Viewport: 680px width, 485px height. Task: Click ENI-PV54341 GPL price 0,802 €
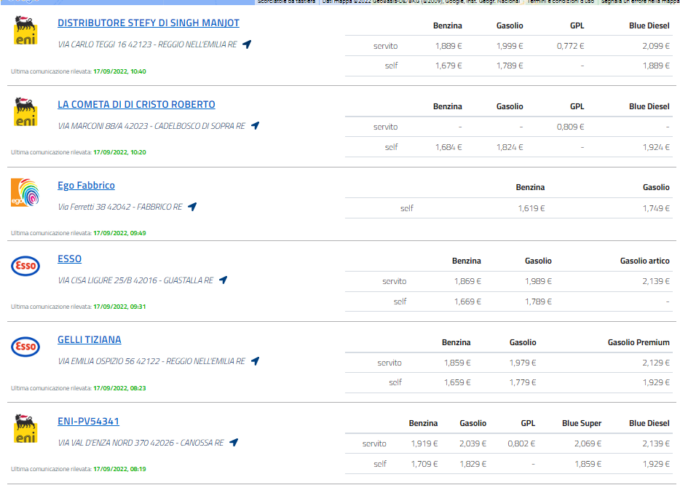click(x=521, y=443)
